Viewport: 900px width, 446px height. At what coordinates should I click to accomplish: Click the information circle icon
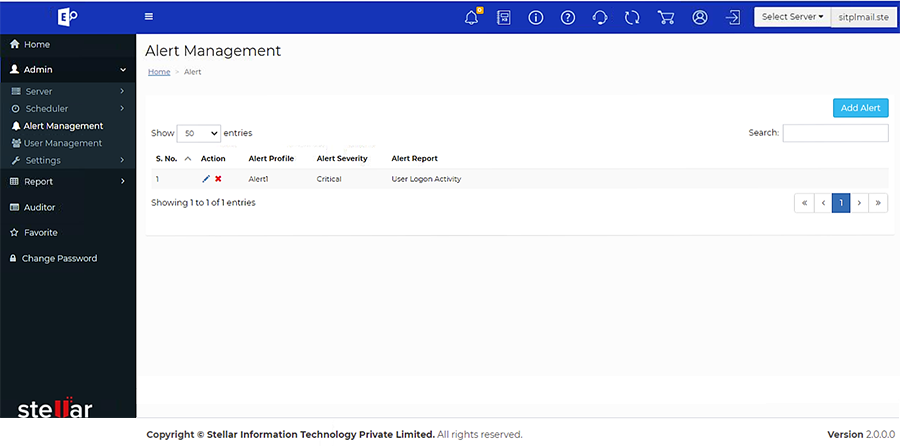click(536, 17)
